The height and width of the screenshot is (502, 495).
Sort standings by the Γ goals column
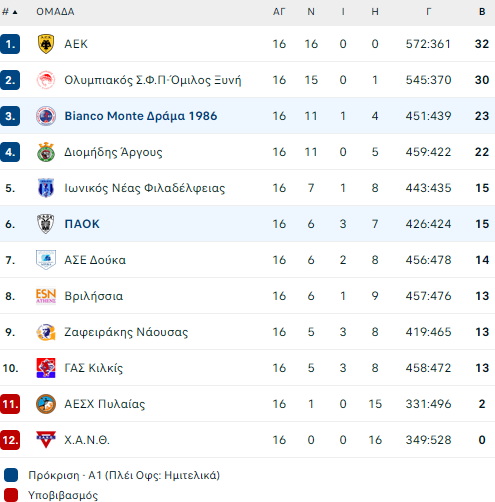(x=428, y=12)
